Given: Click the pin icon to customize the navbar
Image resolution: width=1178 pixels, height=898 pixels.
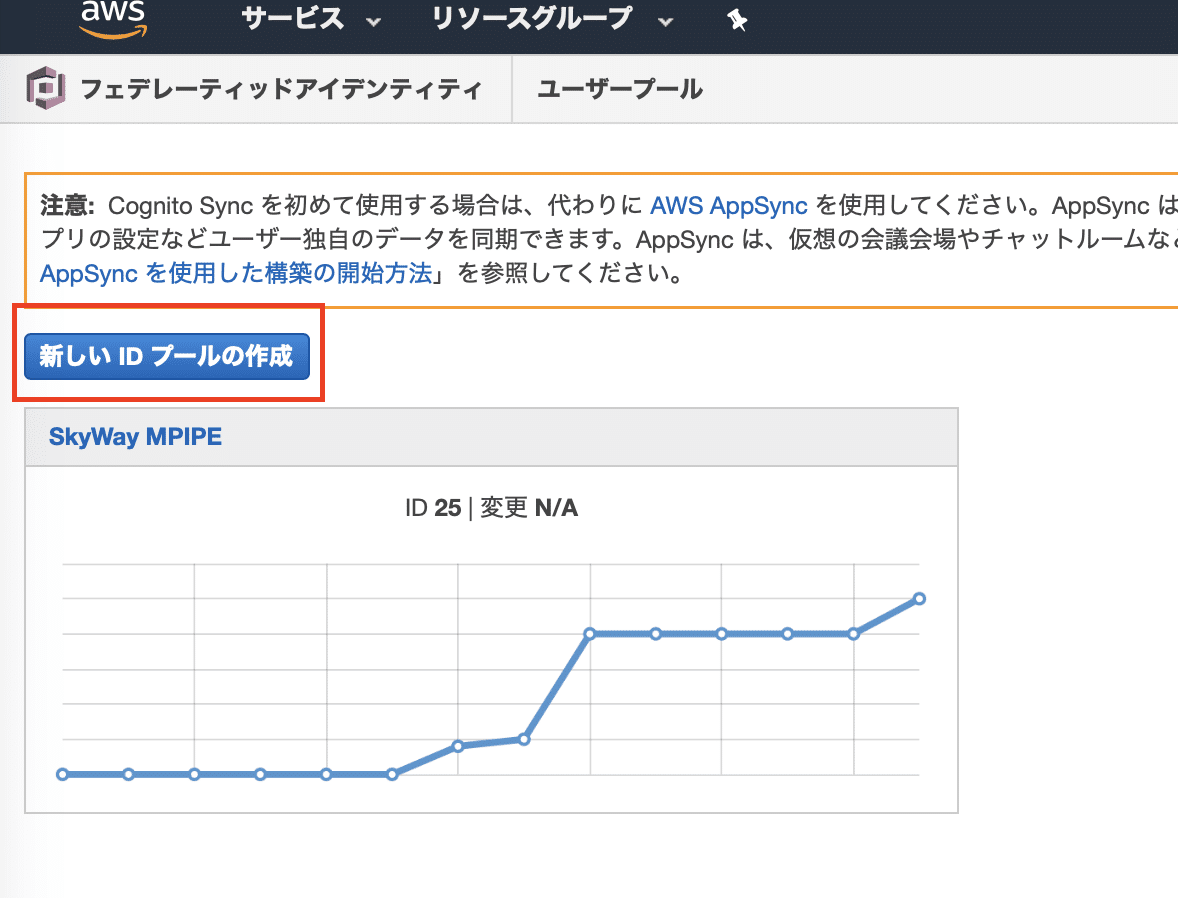Looking at the screenshot, I should click(737, 20).
